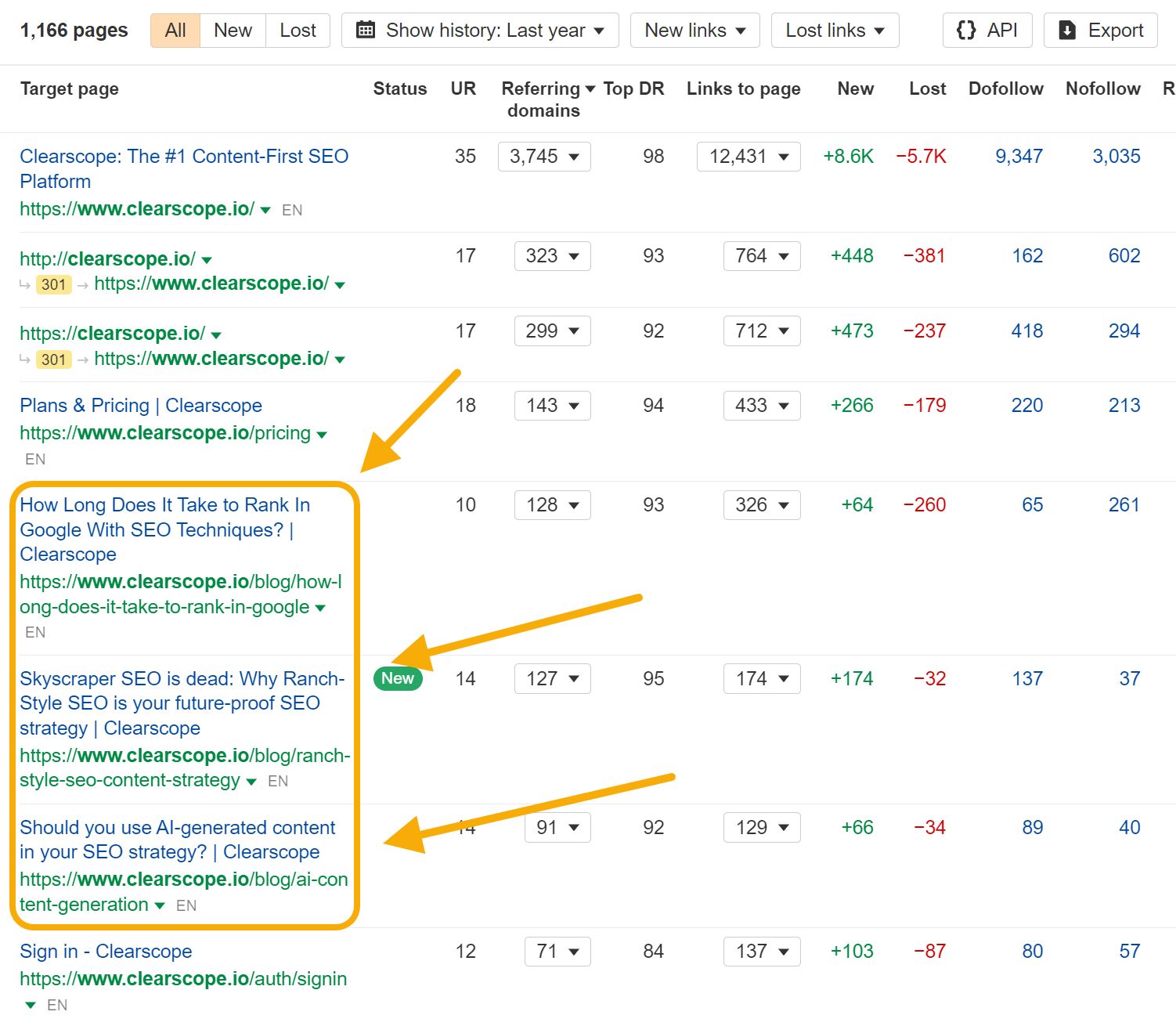Click the sort arrow on Referring domains header
The height and width of the screenshot is (1026, 1176).
point(591,88)
